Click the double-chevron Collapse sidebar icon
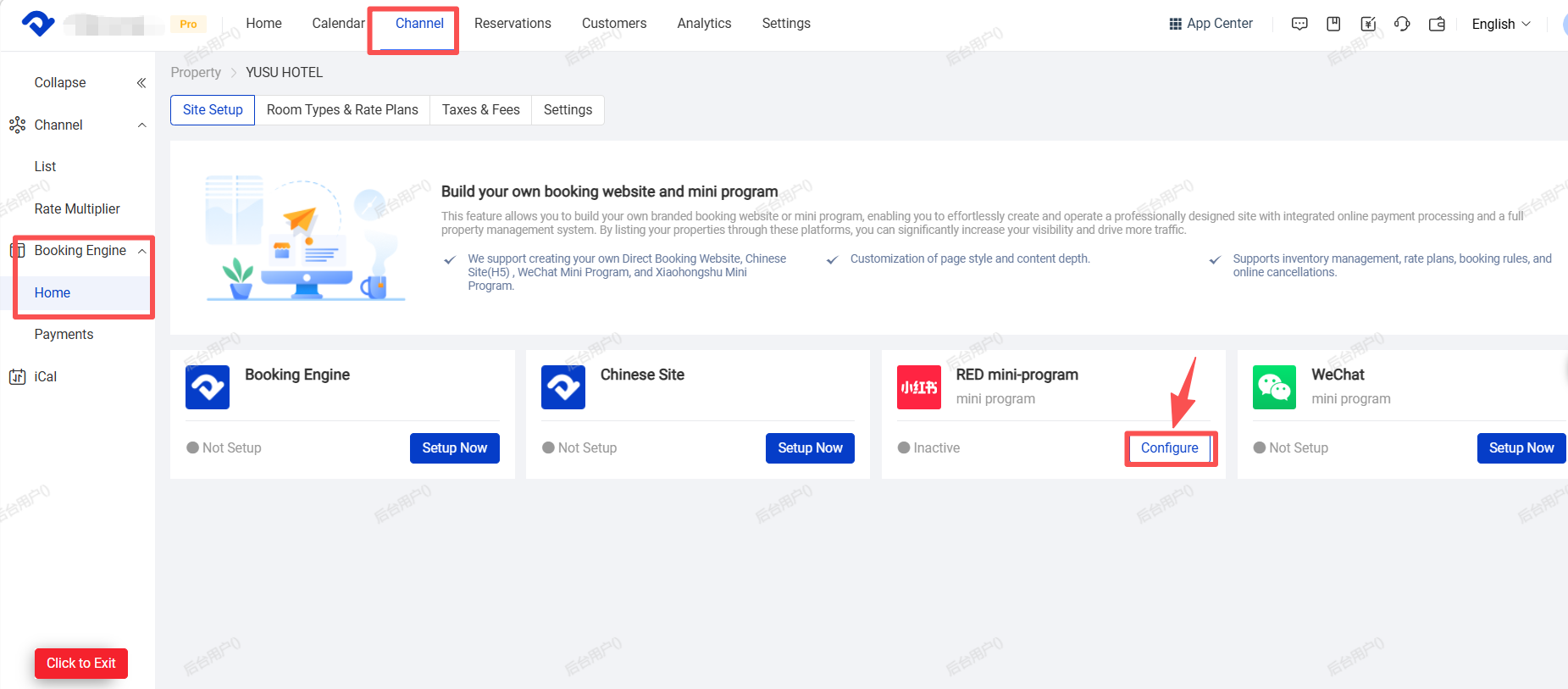 coord(141,83)
